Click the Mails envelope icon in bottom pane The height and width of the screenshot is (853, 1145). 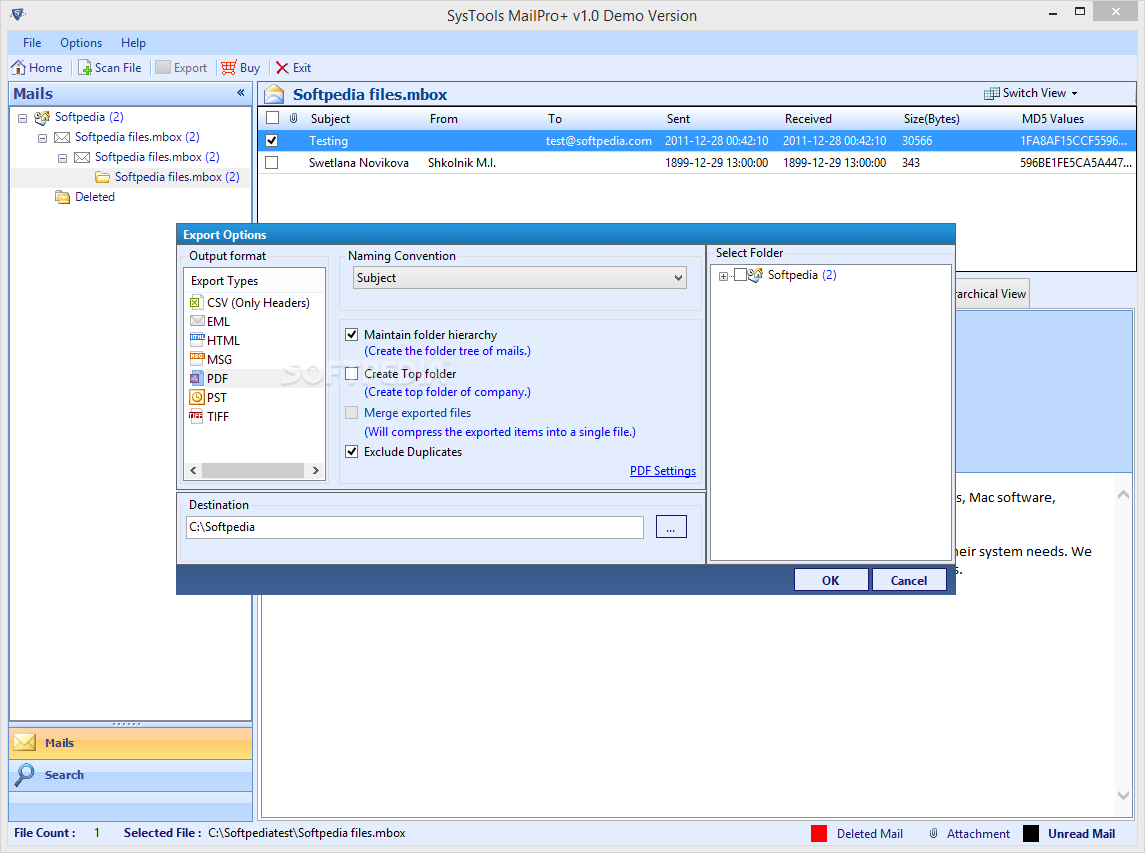(x=24, y=743)
